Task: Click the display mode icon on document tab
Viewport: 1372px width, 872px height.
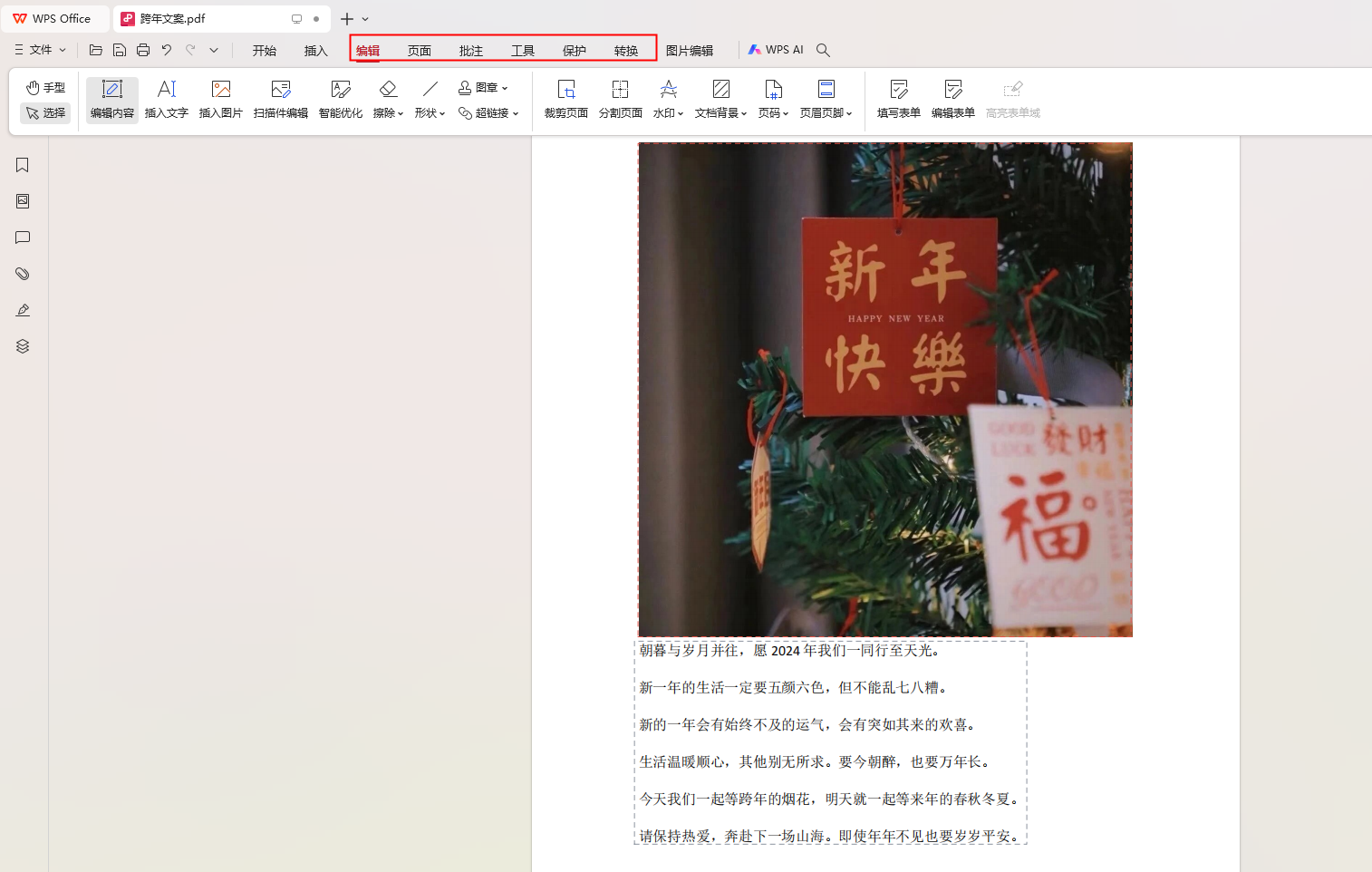Action: tap(296, 18)
